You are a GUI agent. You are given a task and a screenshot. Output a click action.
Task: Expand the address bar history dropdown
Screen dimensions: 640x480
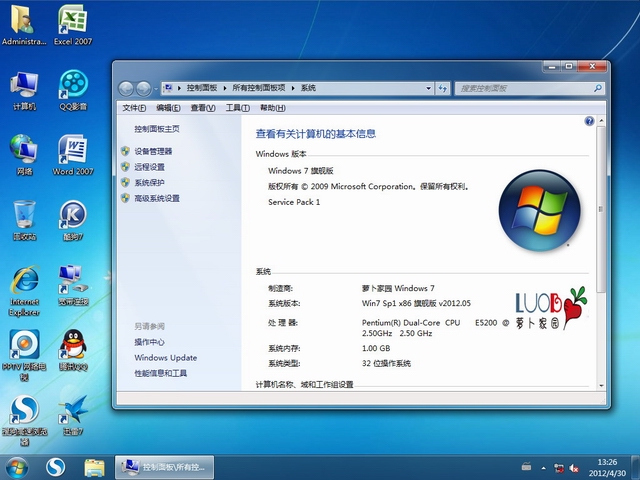pyautogui.click(x=428, y=88)
